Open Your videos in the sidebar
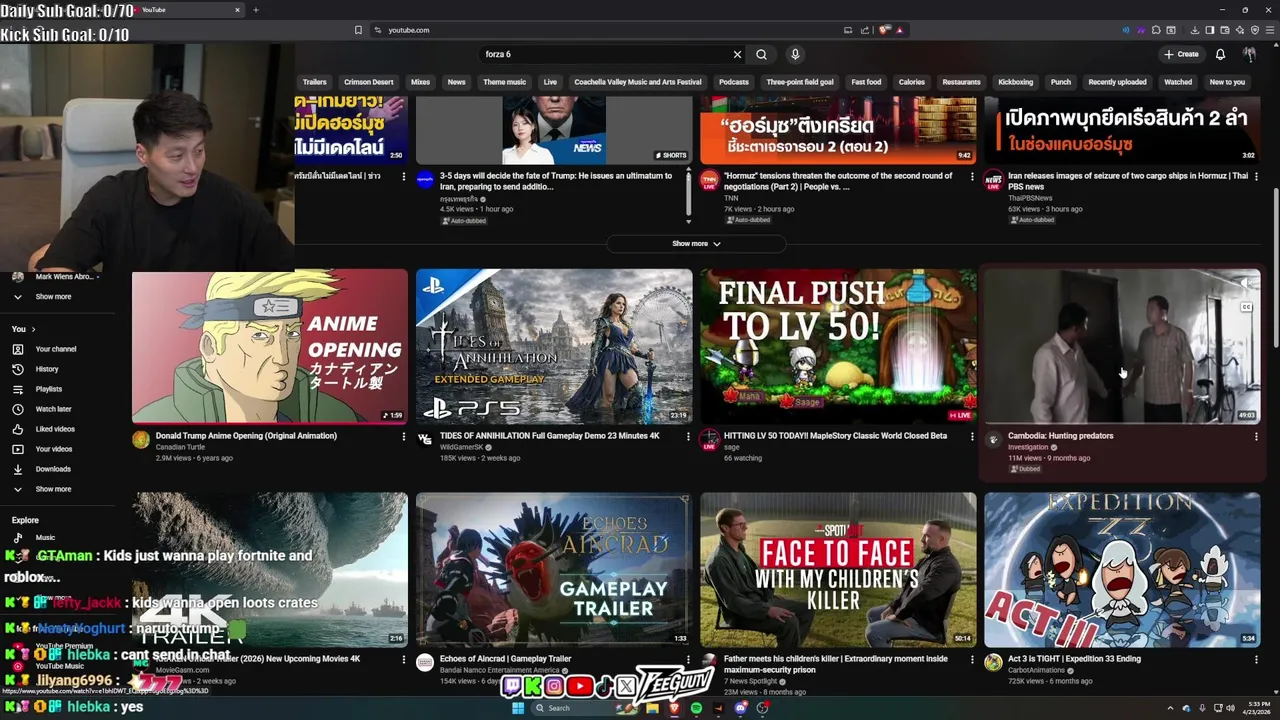Screen dimensions: 1280x720 click(x=54, y=449)
